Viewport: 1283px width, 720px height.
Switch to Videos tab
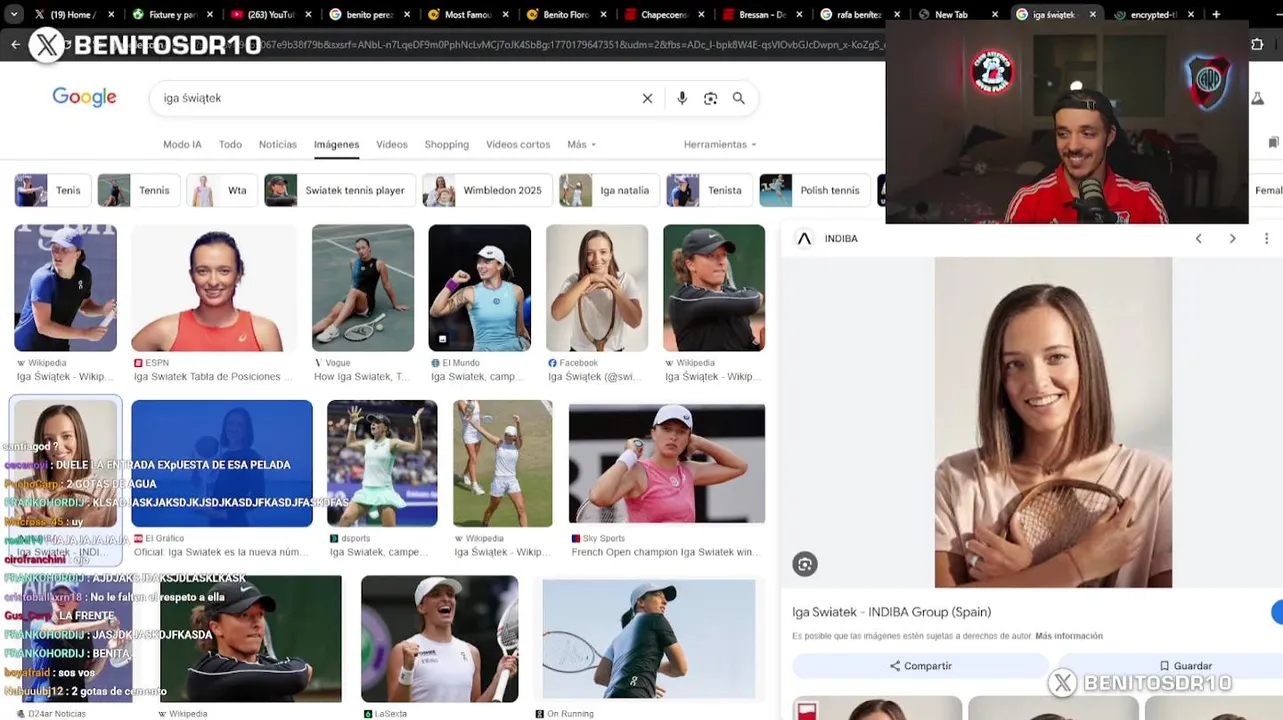pos(392,144)
